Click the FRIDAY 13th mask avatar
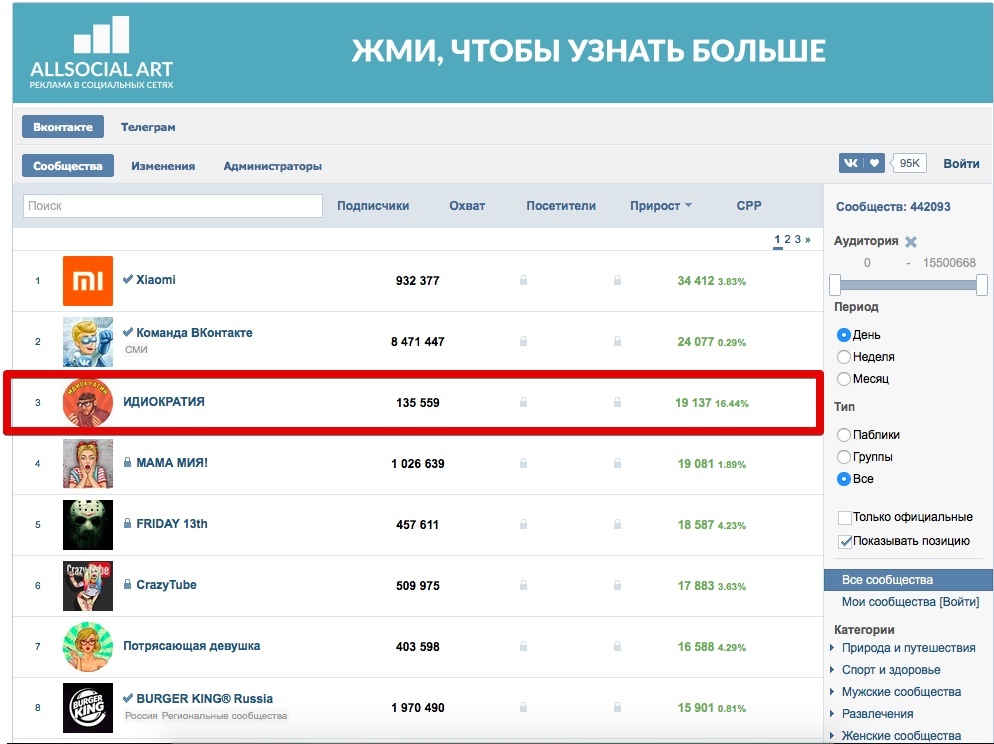The width and height of the screenshot is (994, 744). [87, 525]
